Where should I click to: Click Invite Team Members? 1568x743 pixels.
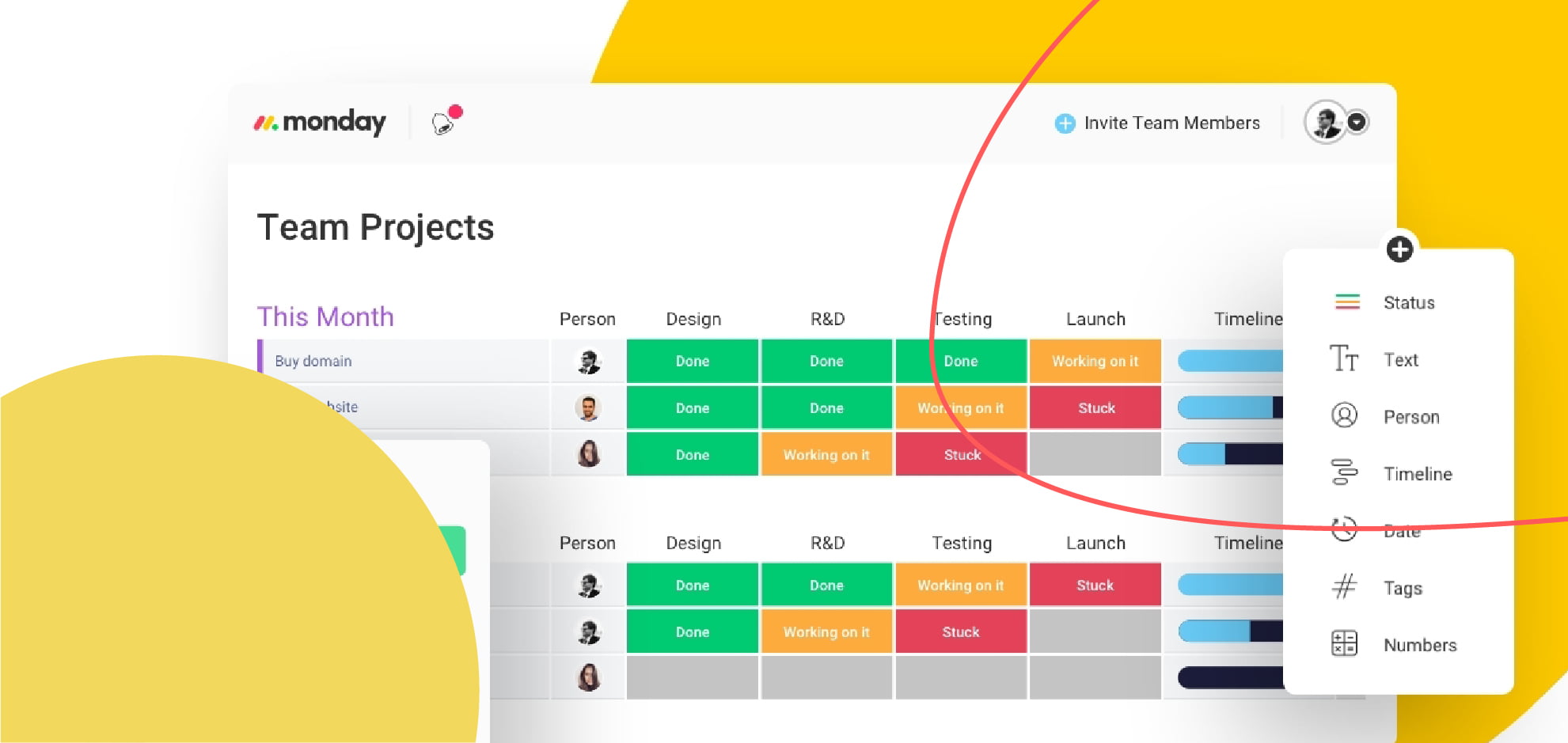(x=1157, y=123)
